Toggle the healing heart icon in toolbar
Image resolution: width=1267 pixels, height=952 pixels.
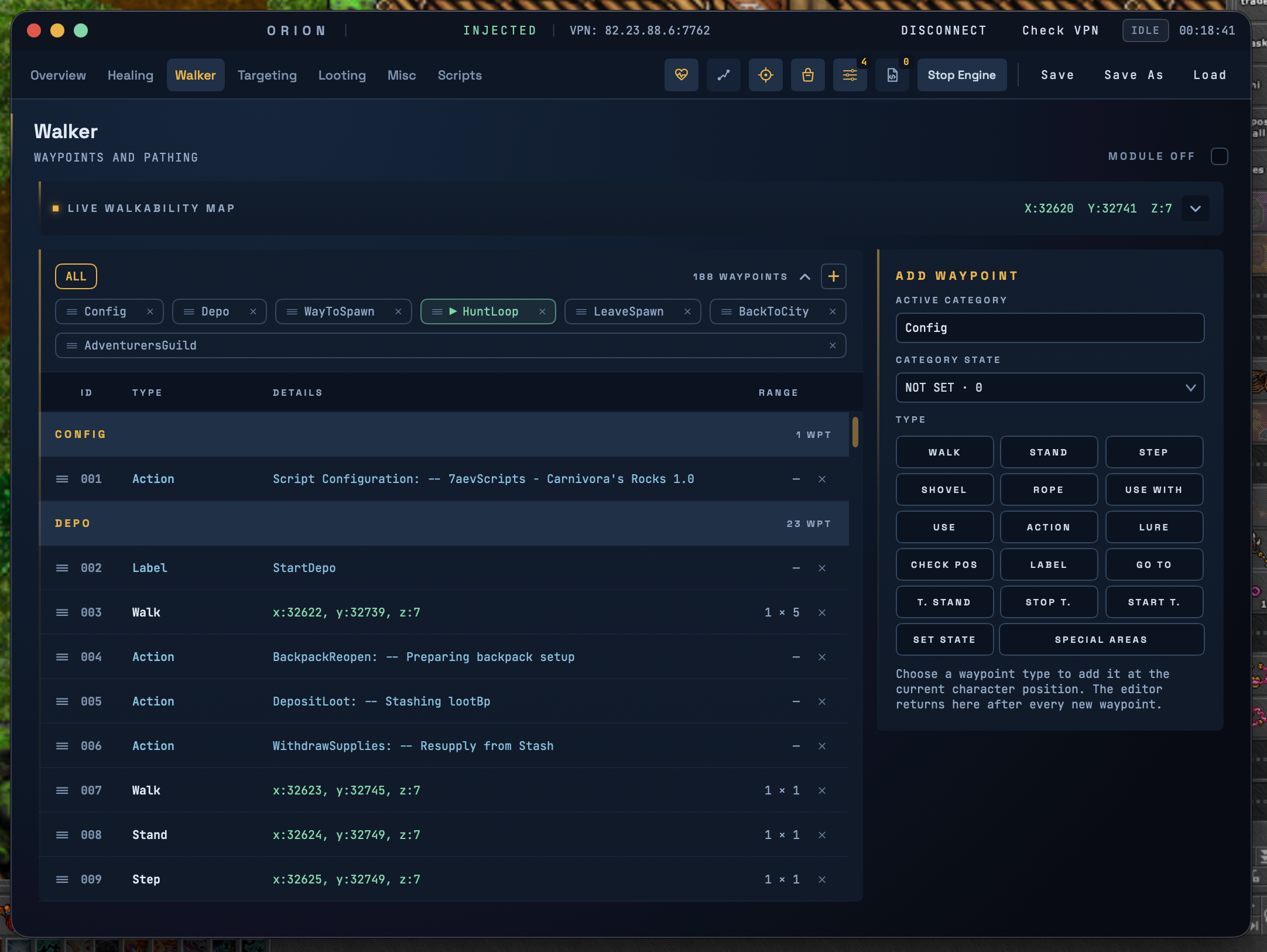point(681,75)
